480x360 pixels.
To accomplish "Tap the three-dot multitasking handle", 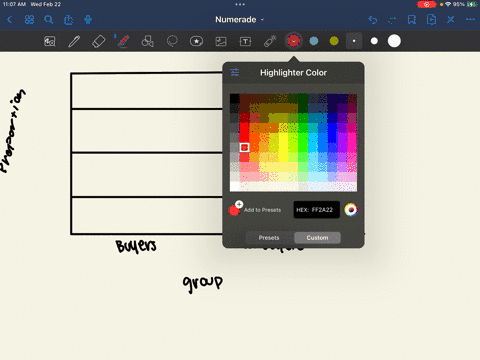I will tap(240, 4).
